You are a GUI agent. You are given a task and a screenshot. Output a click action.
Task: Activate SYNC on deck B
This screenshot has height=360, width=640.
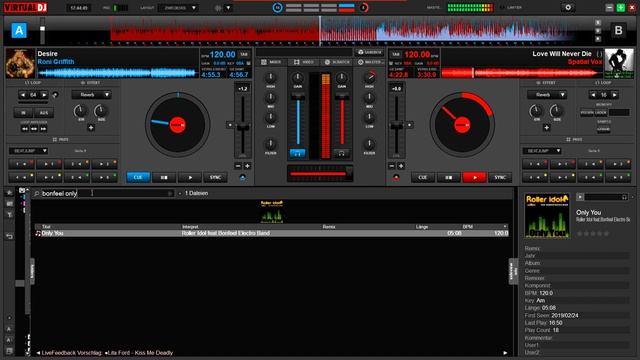pyautogui.click(x=500, y=178)
